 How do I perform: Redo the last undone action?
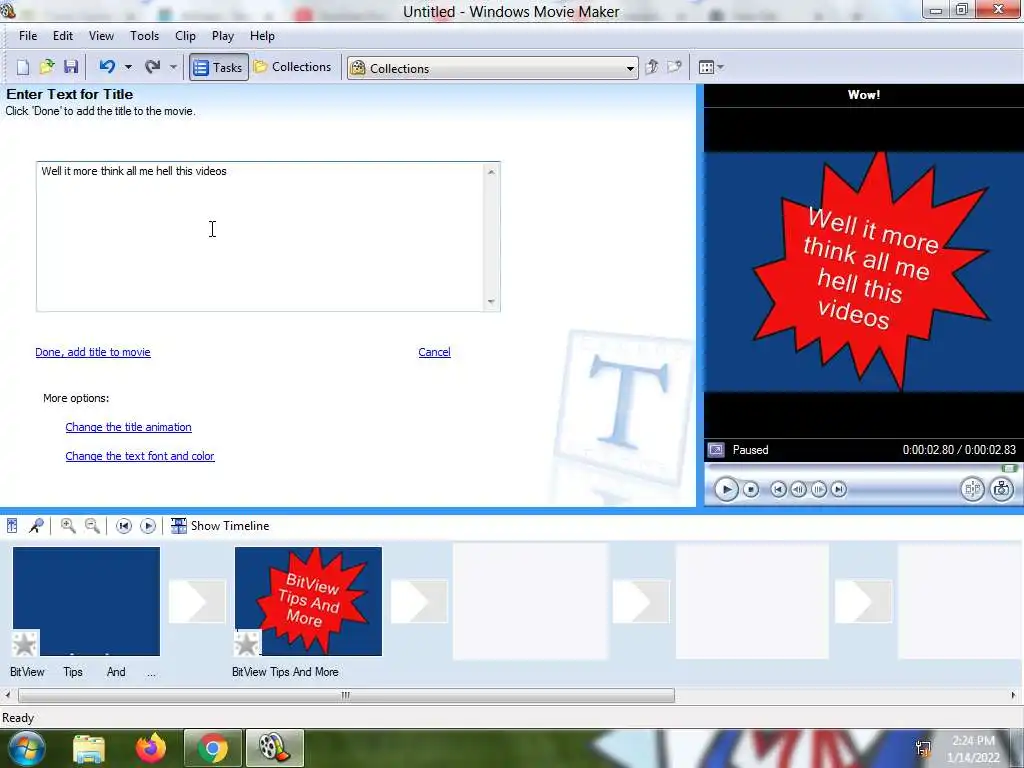(x=153, y=67)
